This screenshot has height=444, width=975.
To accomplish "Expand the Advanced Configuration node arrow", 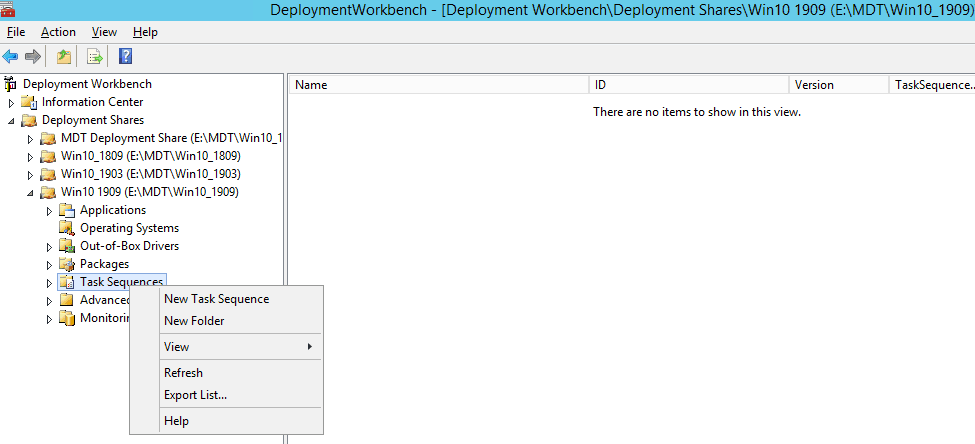I will (50, 301).
